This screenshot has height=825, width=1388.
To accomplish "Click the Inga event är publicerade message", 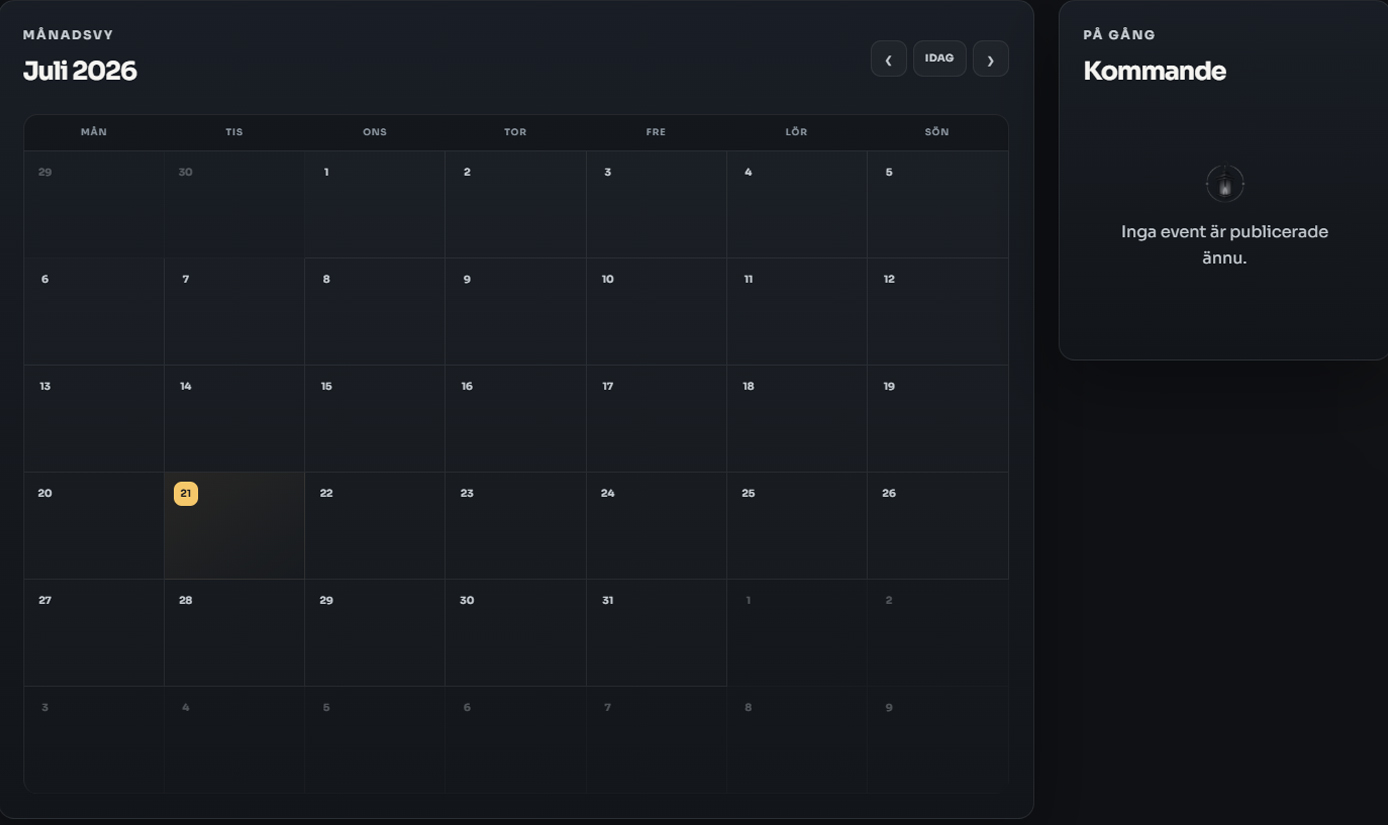I will coord(1224,244).
